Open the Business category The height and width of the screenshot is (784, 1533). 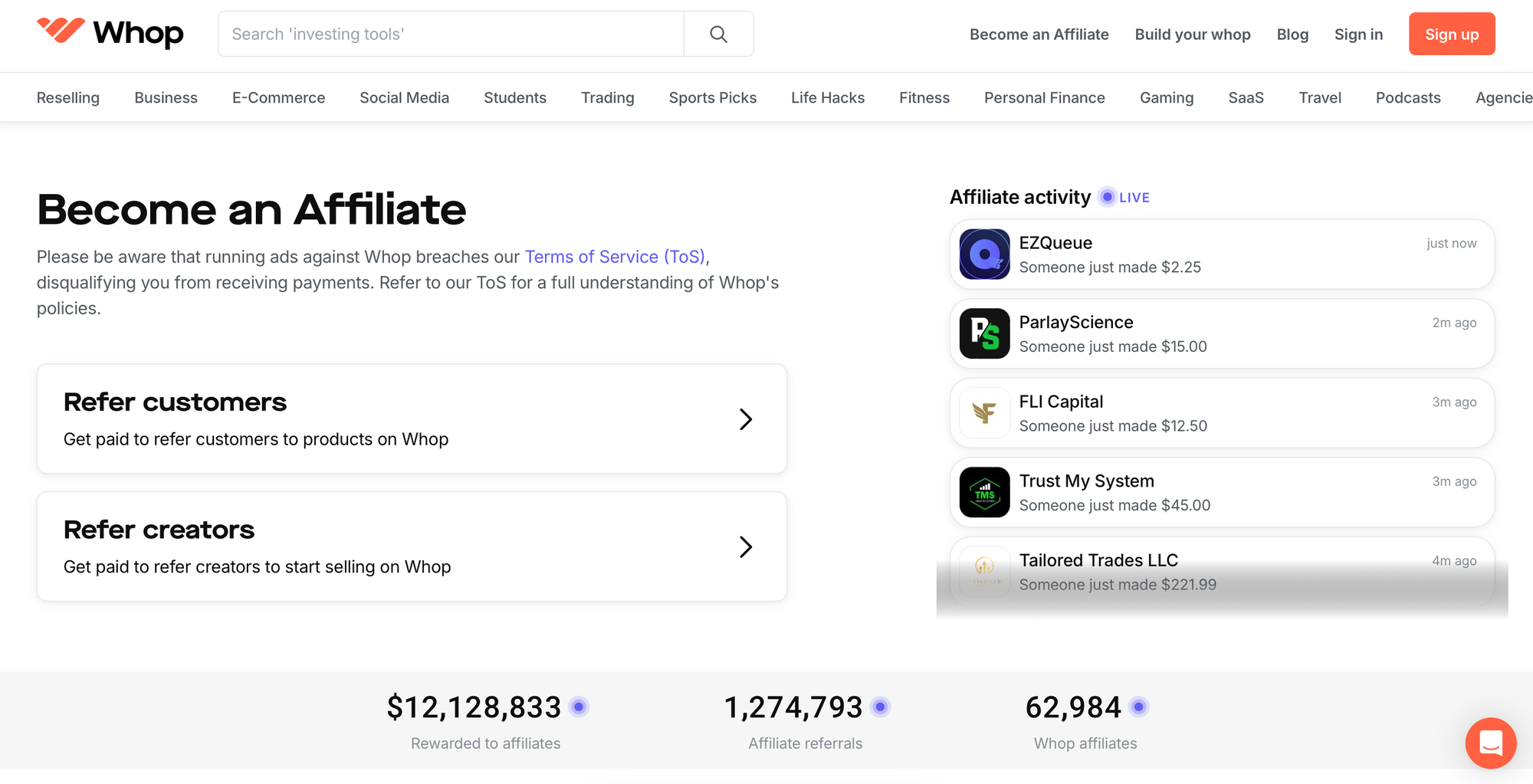[166, 97]
